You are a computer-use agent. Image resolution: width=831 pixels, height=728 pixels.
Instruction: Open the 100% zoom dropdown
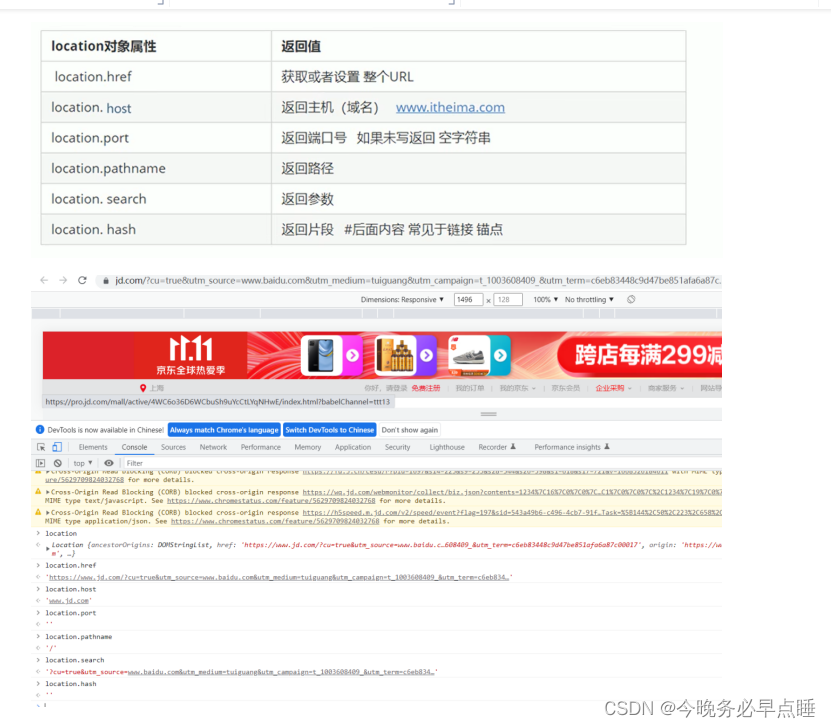[x=546, y=299]
